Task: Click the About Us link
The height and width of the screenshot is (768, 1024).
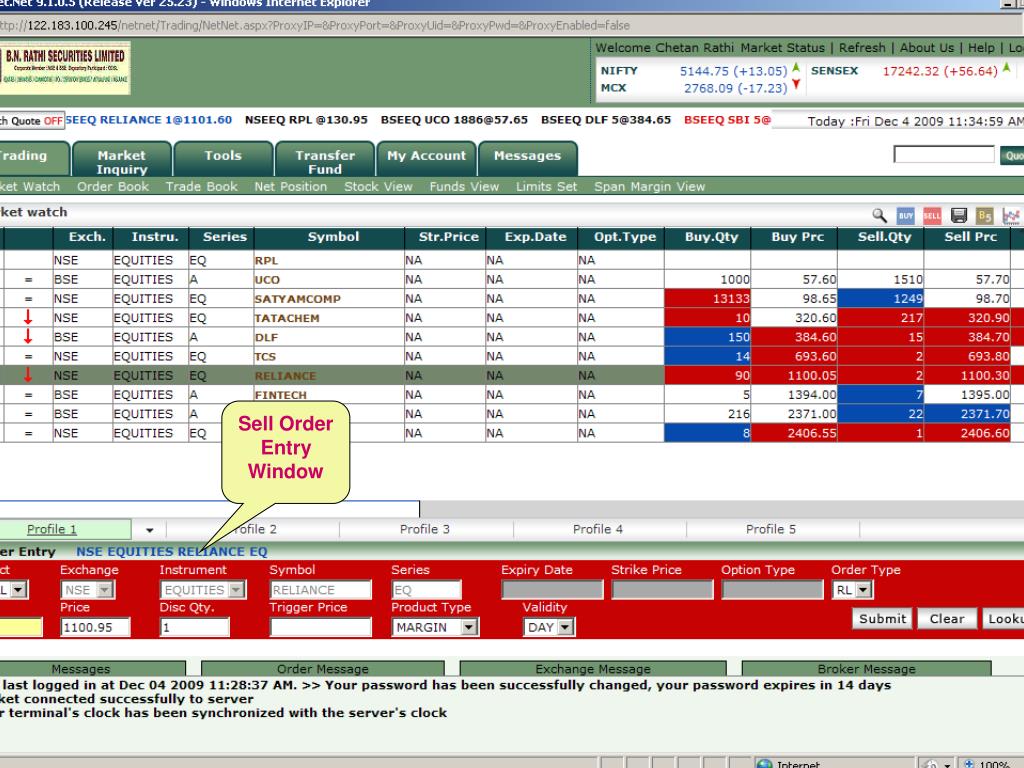Action: pos(927,48)
